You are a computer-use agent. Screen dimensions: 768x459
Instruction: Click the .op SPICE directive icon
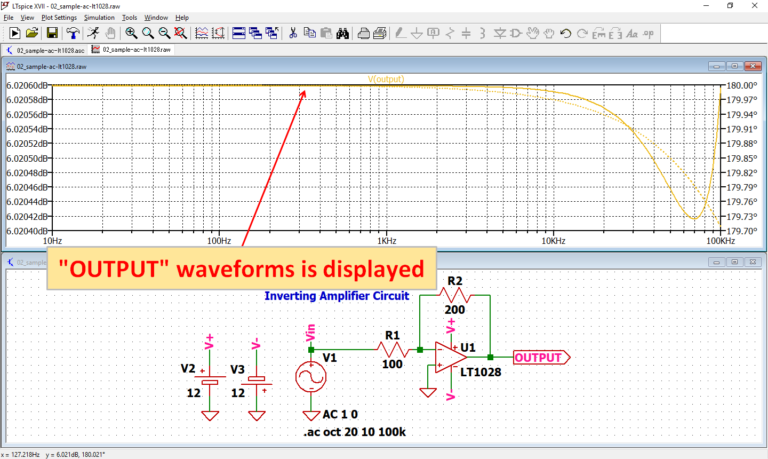coord(650,33)
